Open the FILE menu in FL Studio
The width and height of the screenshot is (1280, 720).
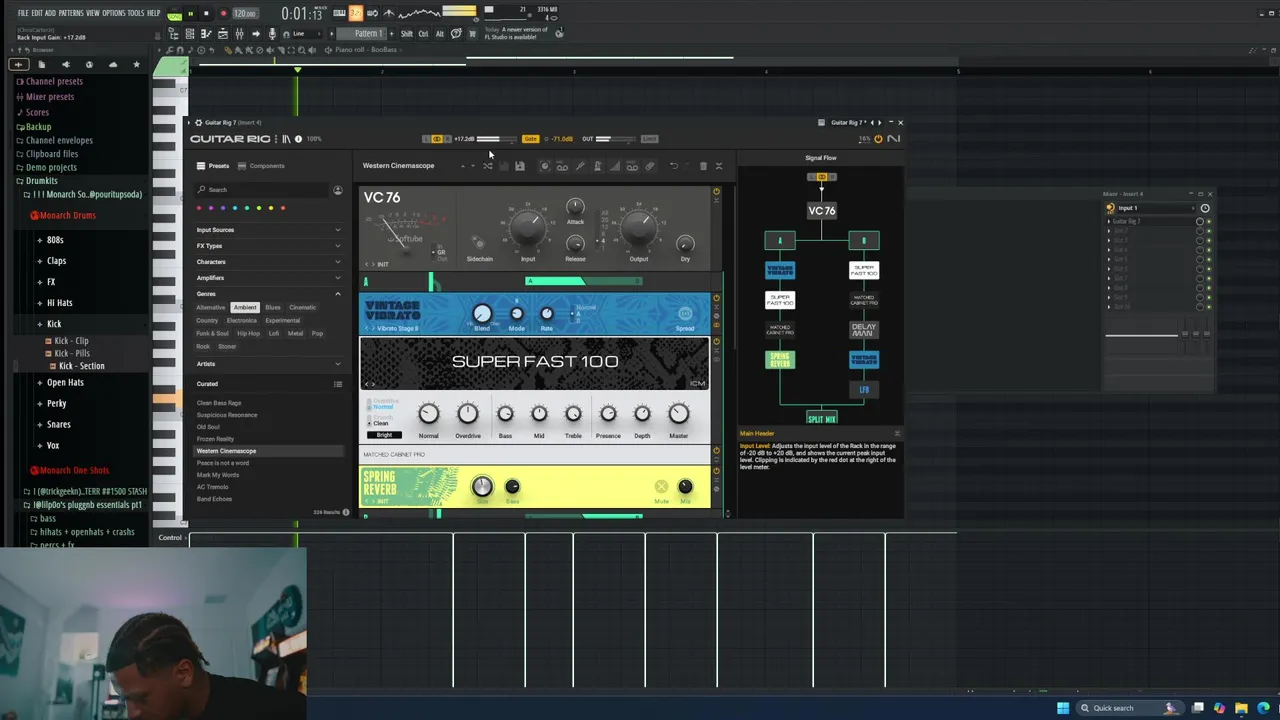23,13
